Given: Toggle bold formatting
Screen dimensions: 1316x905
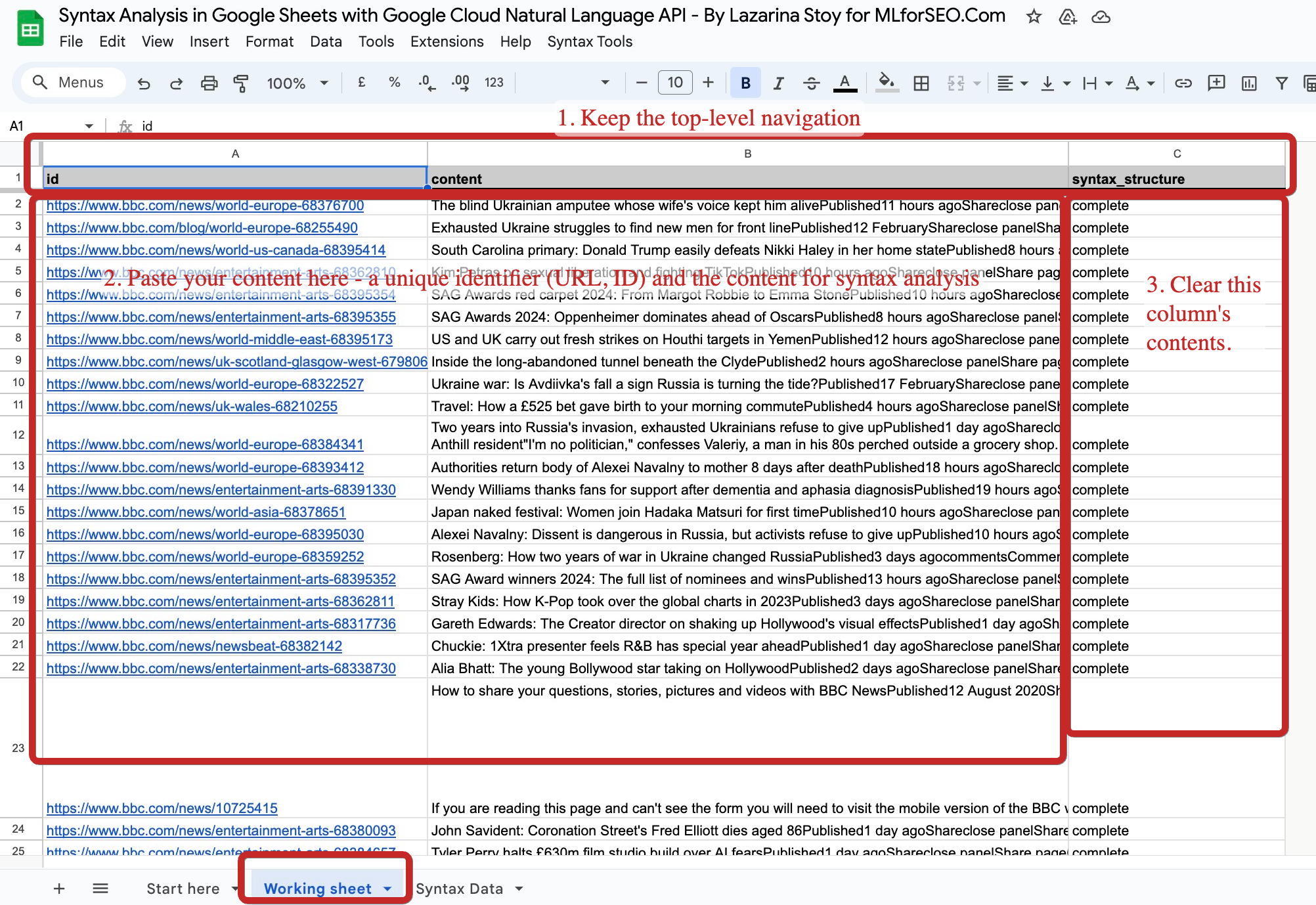Looking at the screenshot, I should coord(745,83).
